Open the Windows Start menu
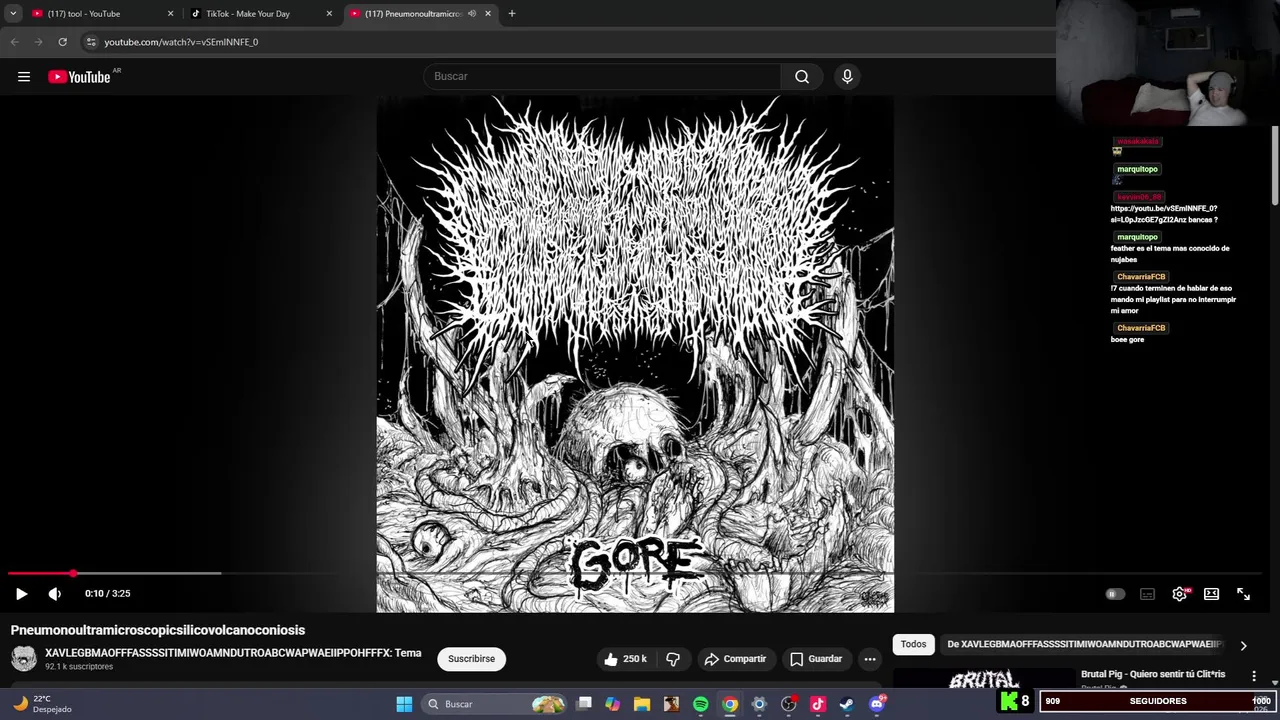Viewport: 1280px width, 720px height. pos(404,704)
